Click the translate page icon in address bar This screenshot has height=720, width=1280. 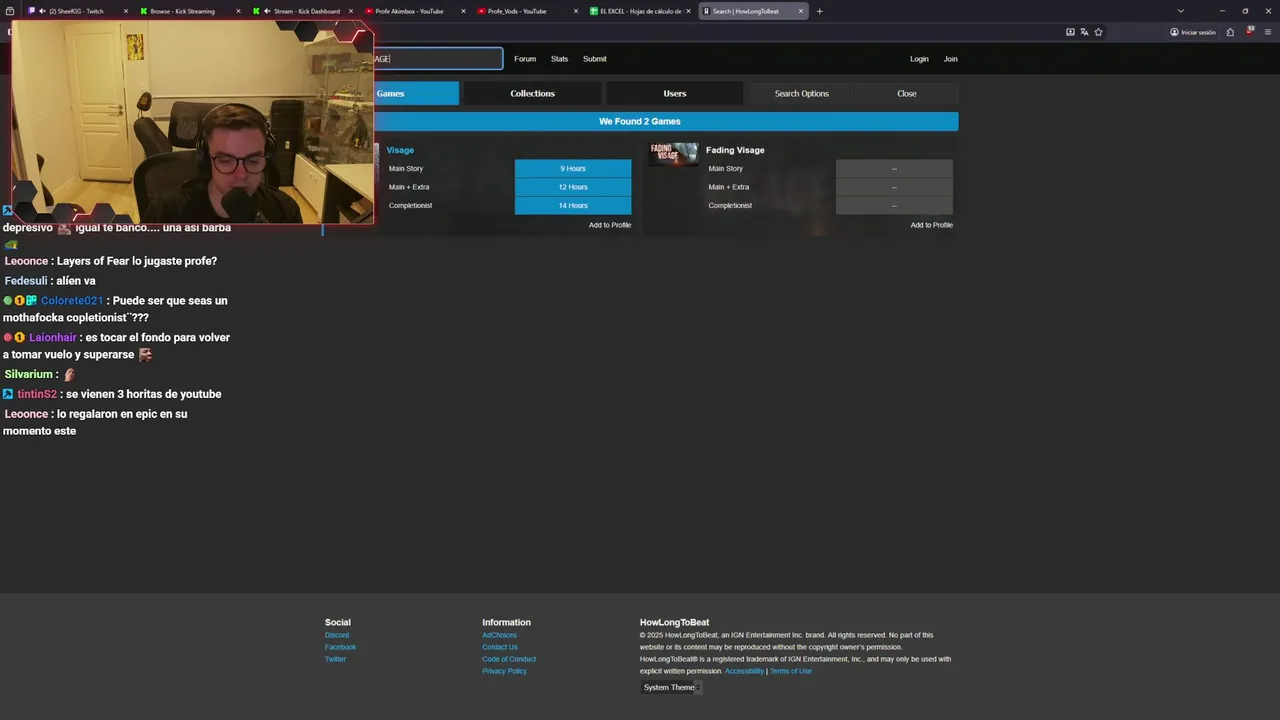coord(1084,32)
